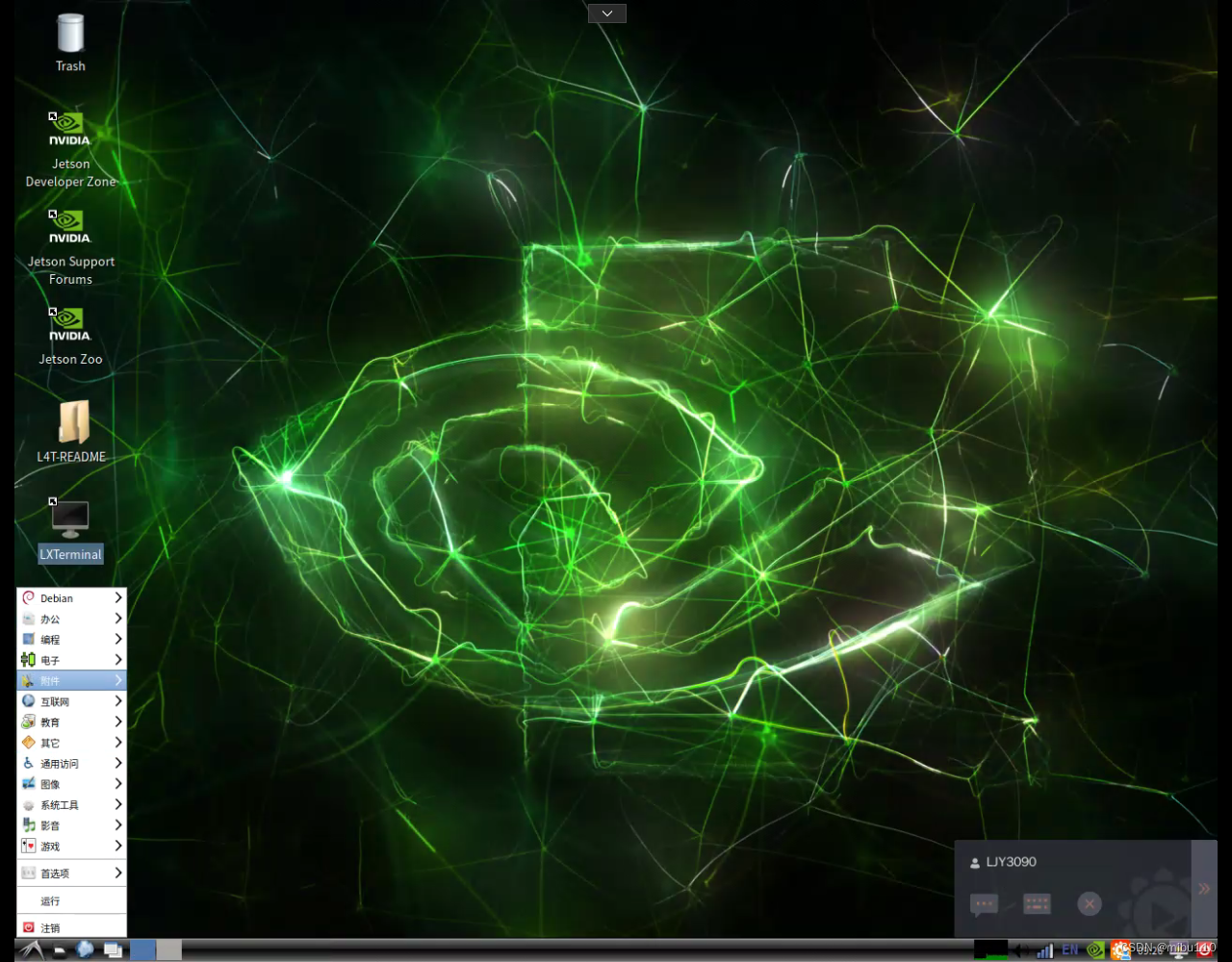Expand the 互联网 submenu arrow
Viewport: 1232px width, 962px height.
[118, 701]
